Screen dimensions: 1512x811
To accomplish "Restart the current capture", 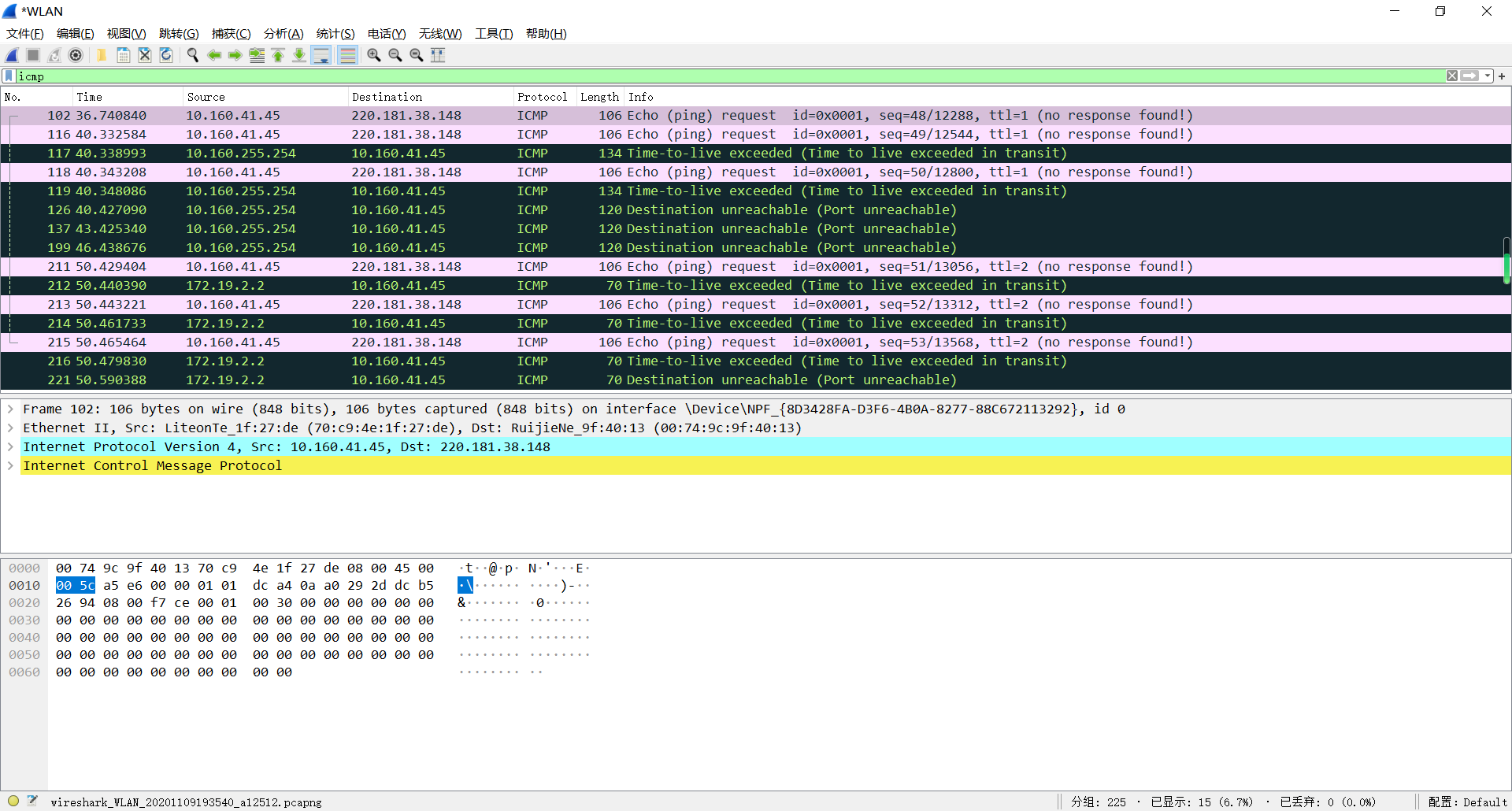I will pos(54,55).
